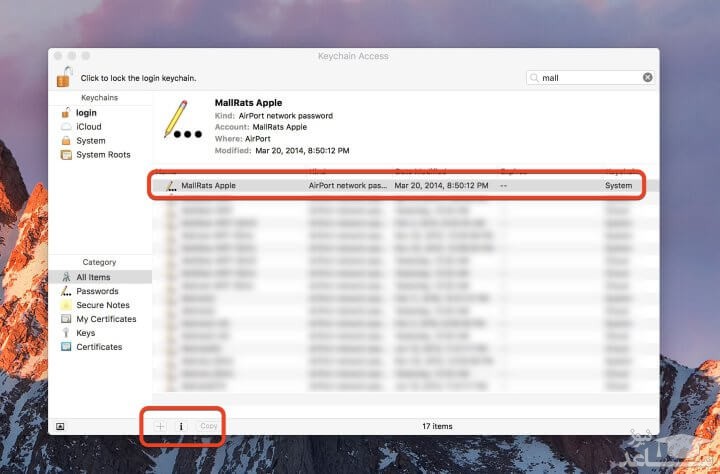
Task: Click the MallRats Apple row pencil icon
Action: point(171,186)
